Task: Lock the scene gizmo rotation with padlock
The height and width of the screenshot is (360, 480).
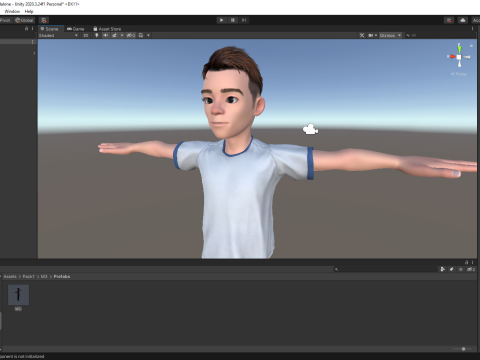Action: click(471, 45)
